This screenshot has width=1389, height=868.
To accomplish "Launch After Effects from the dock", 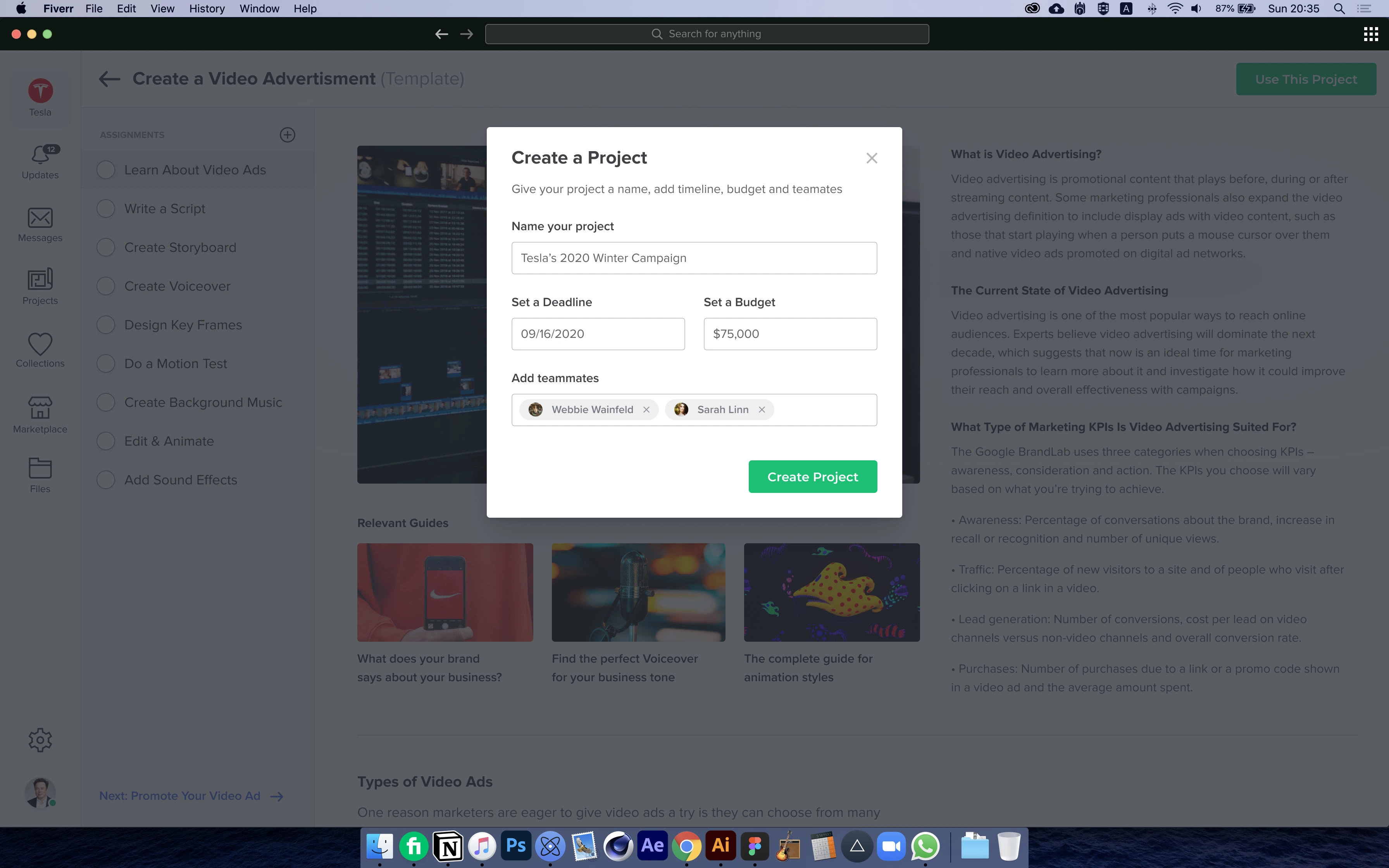I will 652,846.
